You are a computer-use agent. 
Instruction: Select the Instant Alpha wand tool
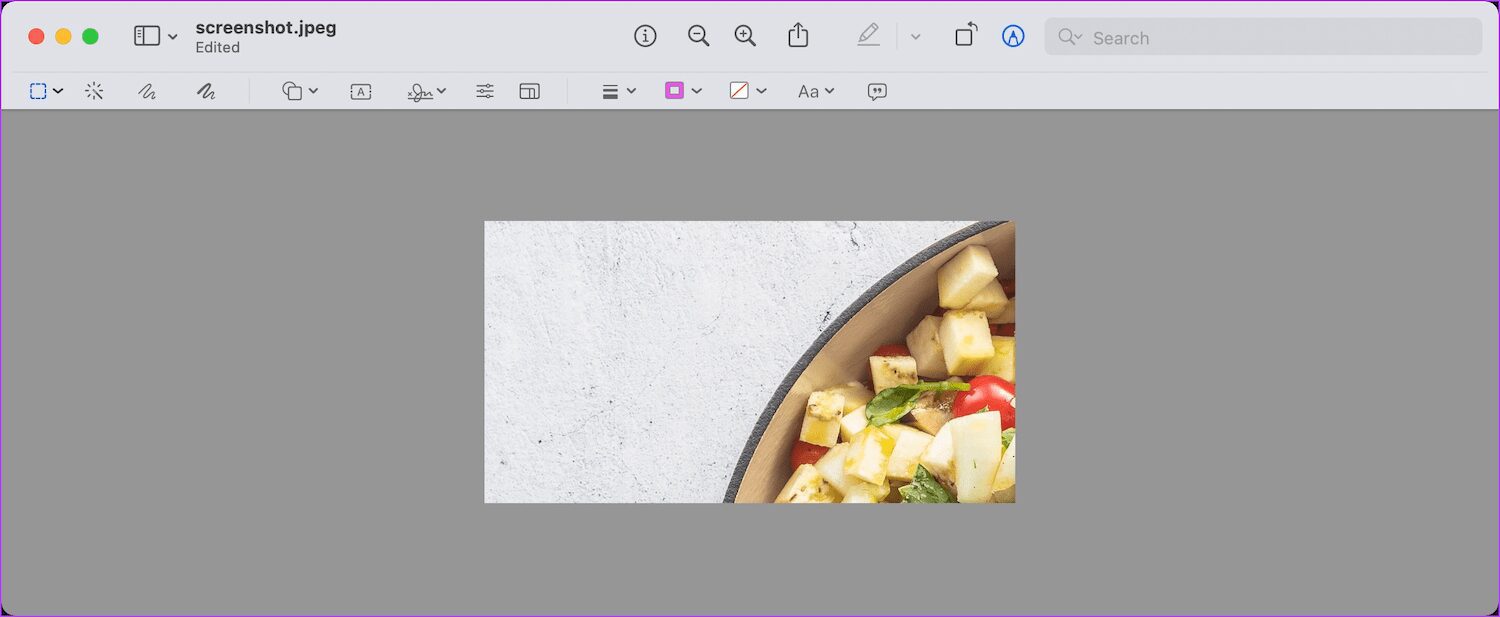(x=94, y=91)
